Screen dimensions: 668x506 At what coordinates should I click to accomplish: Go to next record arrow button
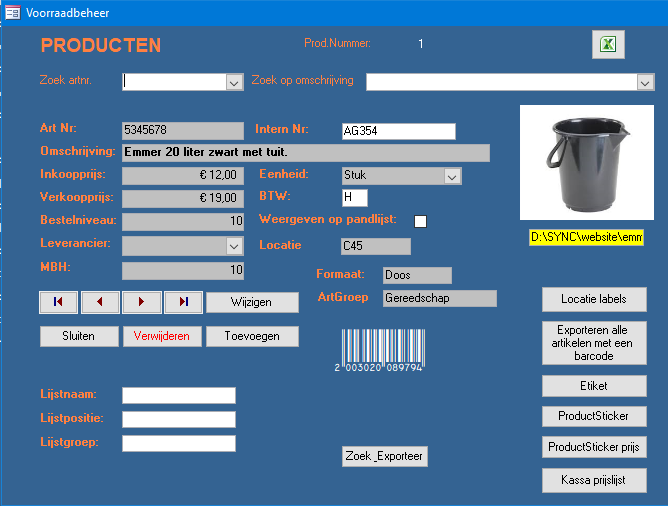click(141, 302)
